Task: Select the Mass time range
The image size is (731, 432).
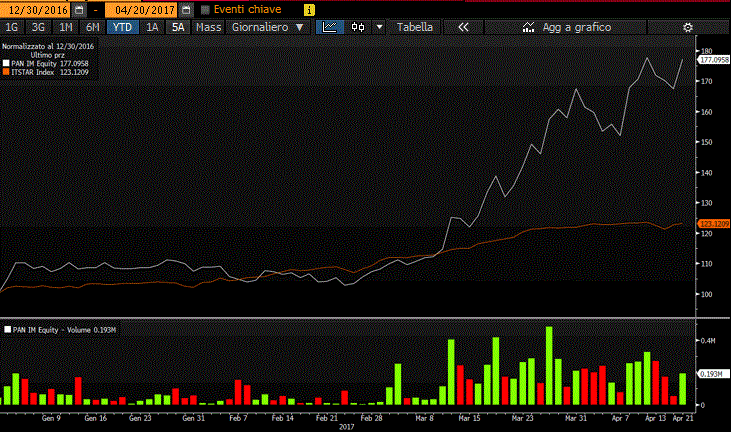Action: point(208,27)
